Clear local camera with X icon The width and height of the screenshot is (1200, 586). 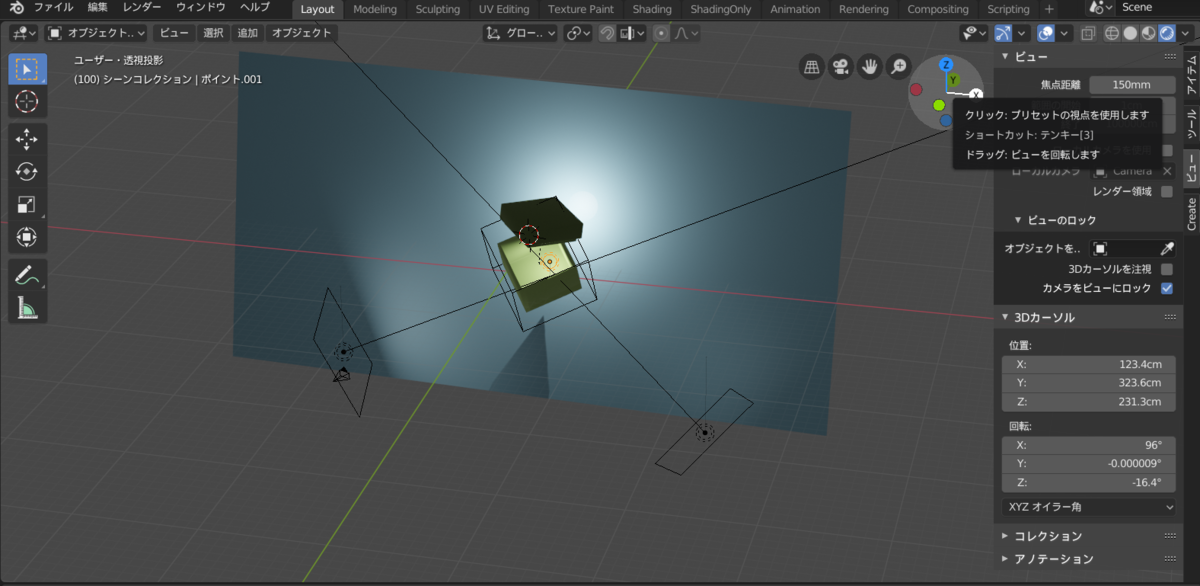(x=1167, y=171)
